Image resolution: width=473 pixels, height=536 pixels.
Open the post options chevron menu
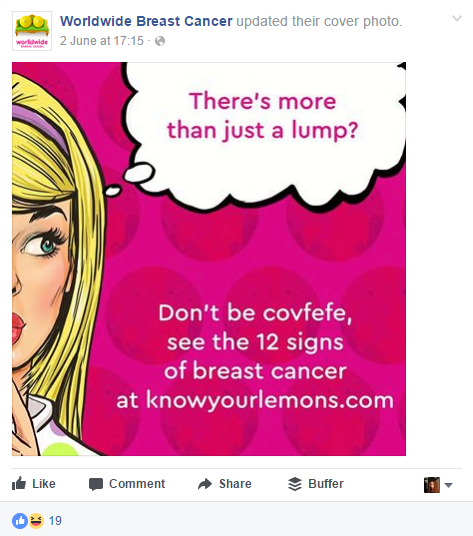pyautogui.click(x=457, y=18)
